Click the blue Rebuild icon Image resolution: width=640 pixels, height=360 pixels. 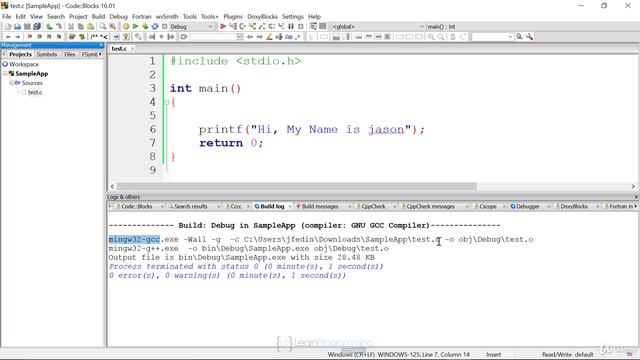155,27
